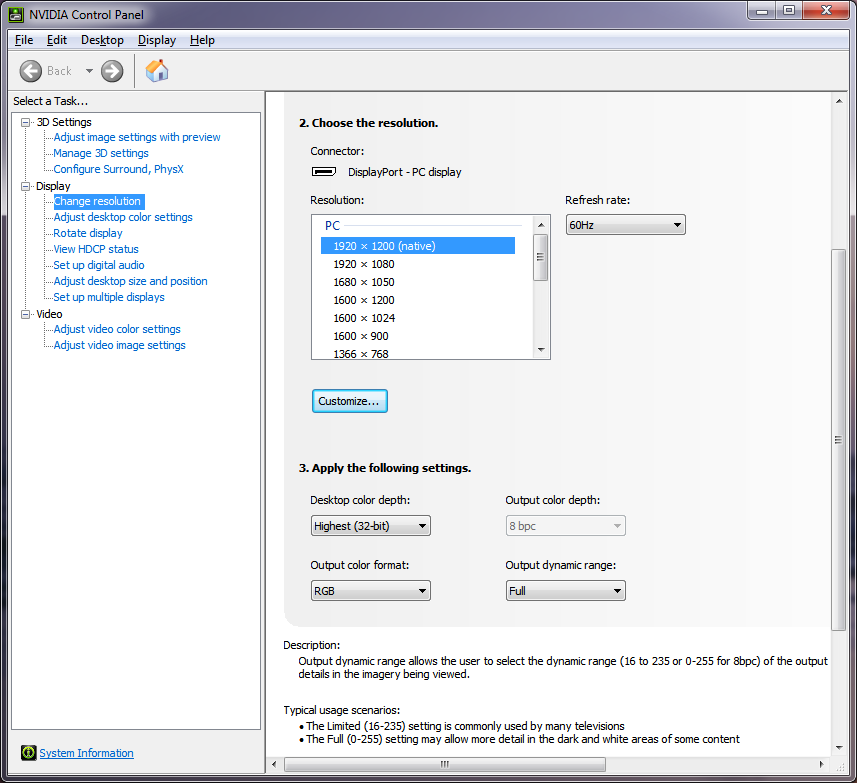Collapse the Video tree node
The height and width of the screenshot is (783, 857).
pos(26,314)
